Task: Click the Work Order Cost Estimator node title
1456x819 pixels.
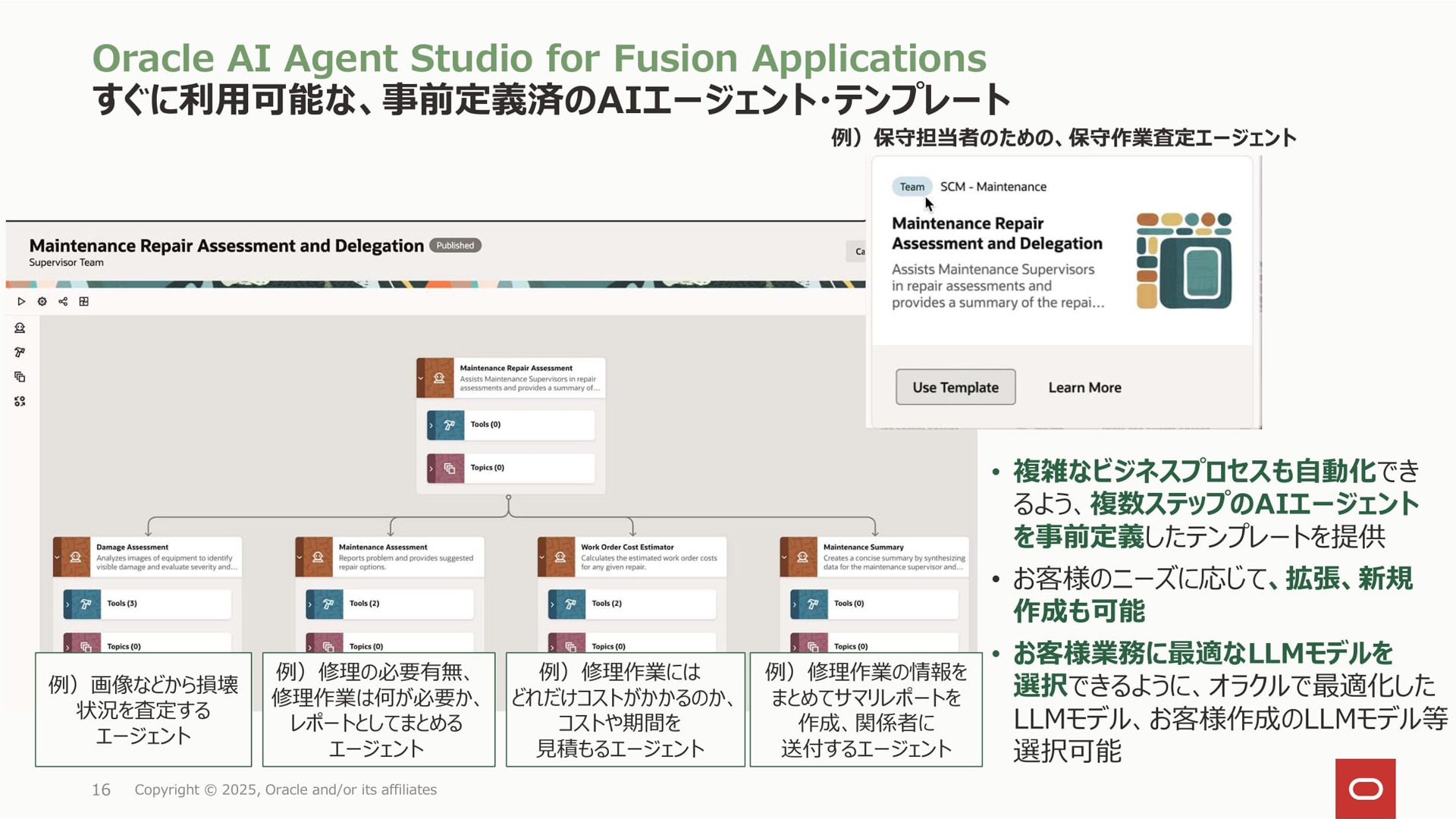Action: (x=627, y=547)
